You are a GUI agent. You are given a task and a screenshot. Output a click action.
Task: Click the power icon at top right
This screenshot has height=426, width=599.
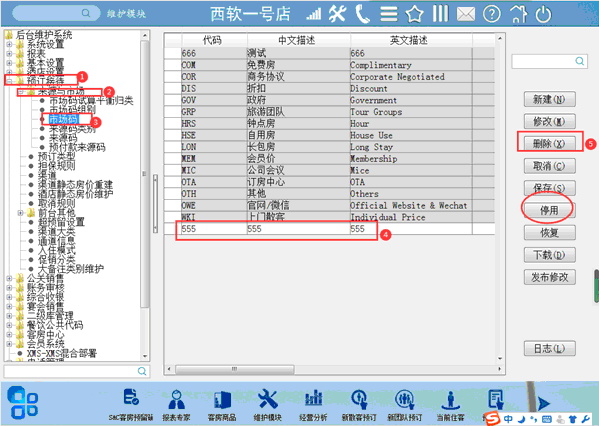click(543, 15)
